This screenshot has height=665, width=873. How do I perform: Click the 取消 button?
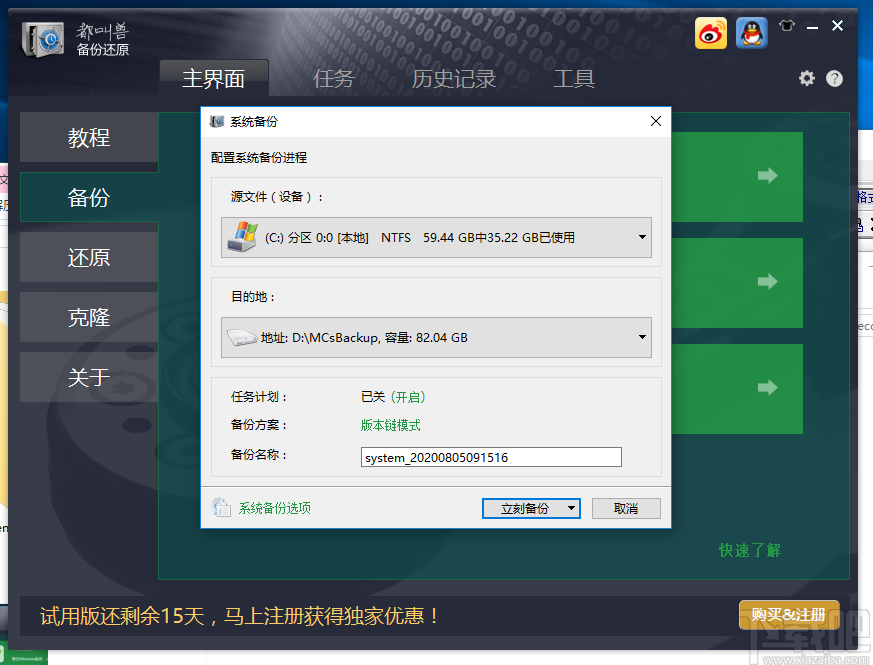[626, 508]
